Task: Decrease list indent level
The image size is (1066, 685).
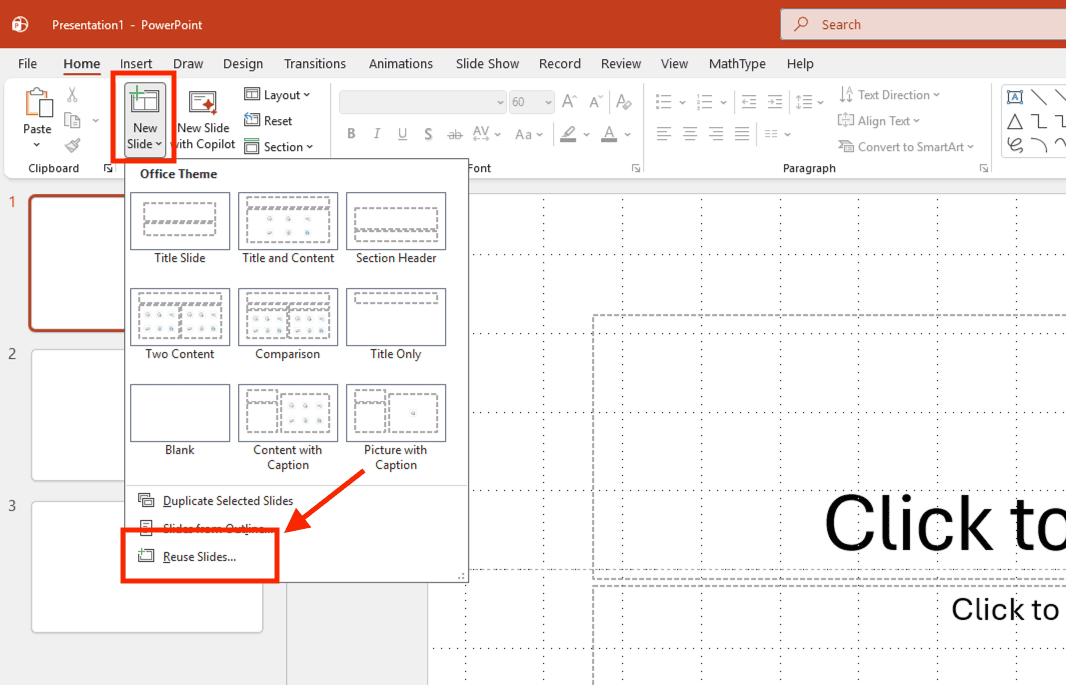Action: click(x=749, y=102)
